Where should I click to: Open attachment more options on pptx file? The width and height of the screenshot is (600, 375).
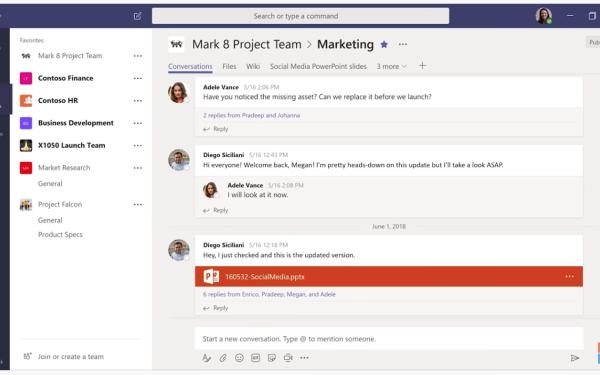(569, 276)
